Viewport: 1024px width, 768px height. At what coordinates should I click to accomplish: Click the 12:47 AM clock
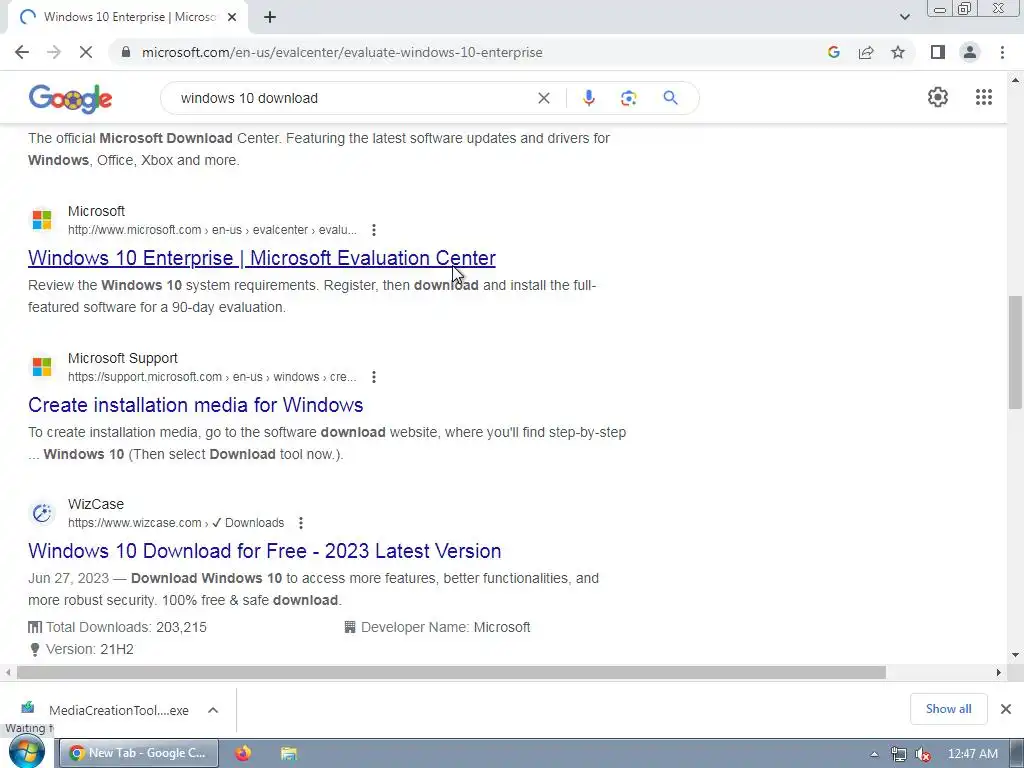coord(972,754)
